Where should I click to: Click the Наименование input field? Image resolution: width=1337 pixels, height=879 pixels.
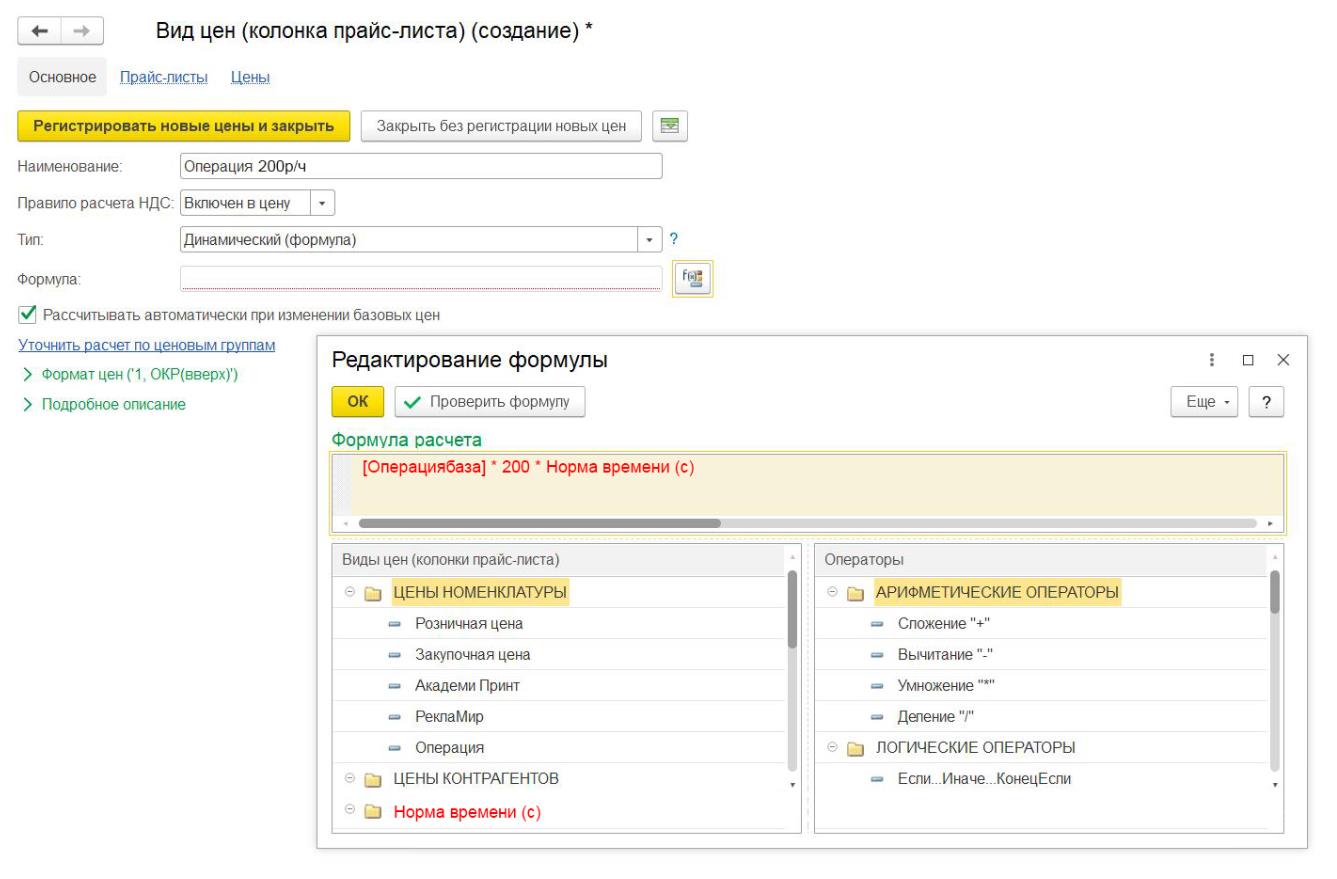tap(420, 166)
